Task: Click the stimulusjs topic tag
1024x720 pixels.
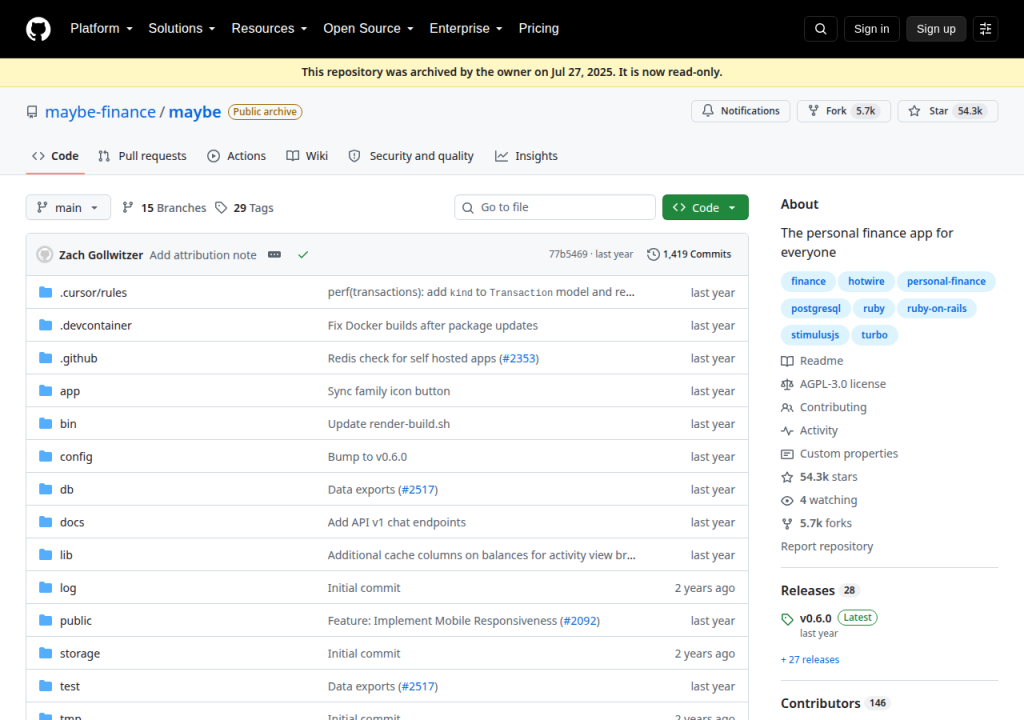Action: pyautogui.click(x=815, y=335)
